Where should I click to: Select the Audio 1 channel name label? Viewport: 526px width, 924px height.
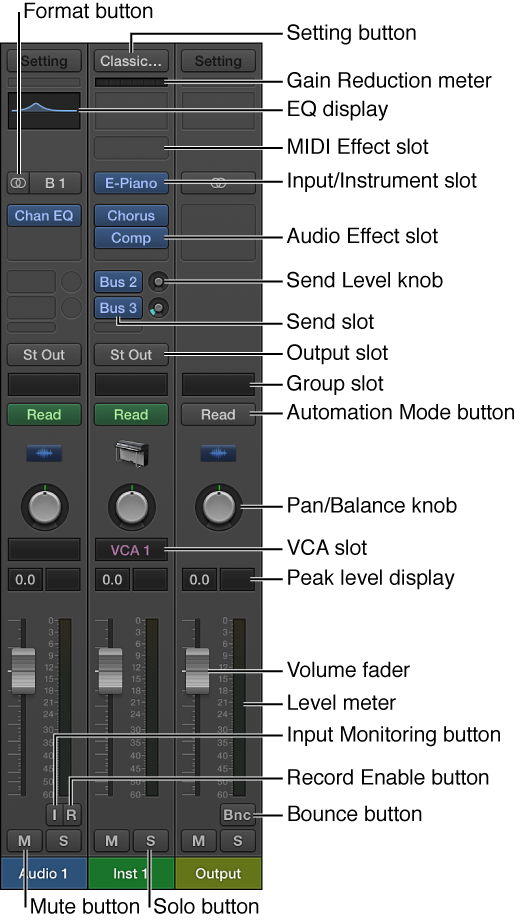click(44, 873)
